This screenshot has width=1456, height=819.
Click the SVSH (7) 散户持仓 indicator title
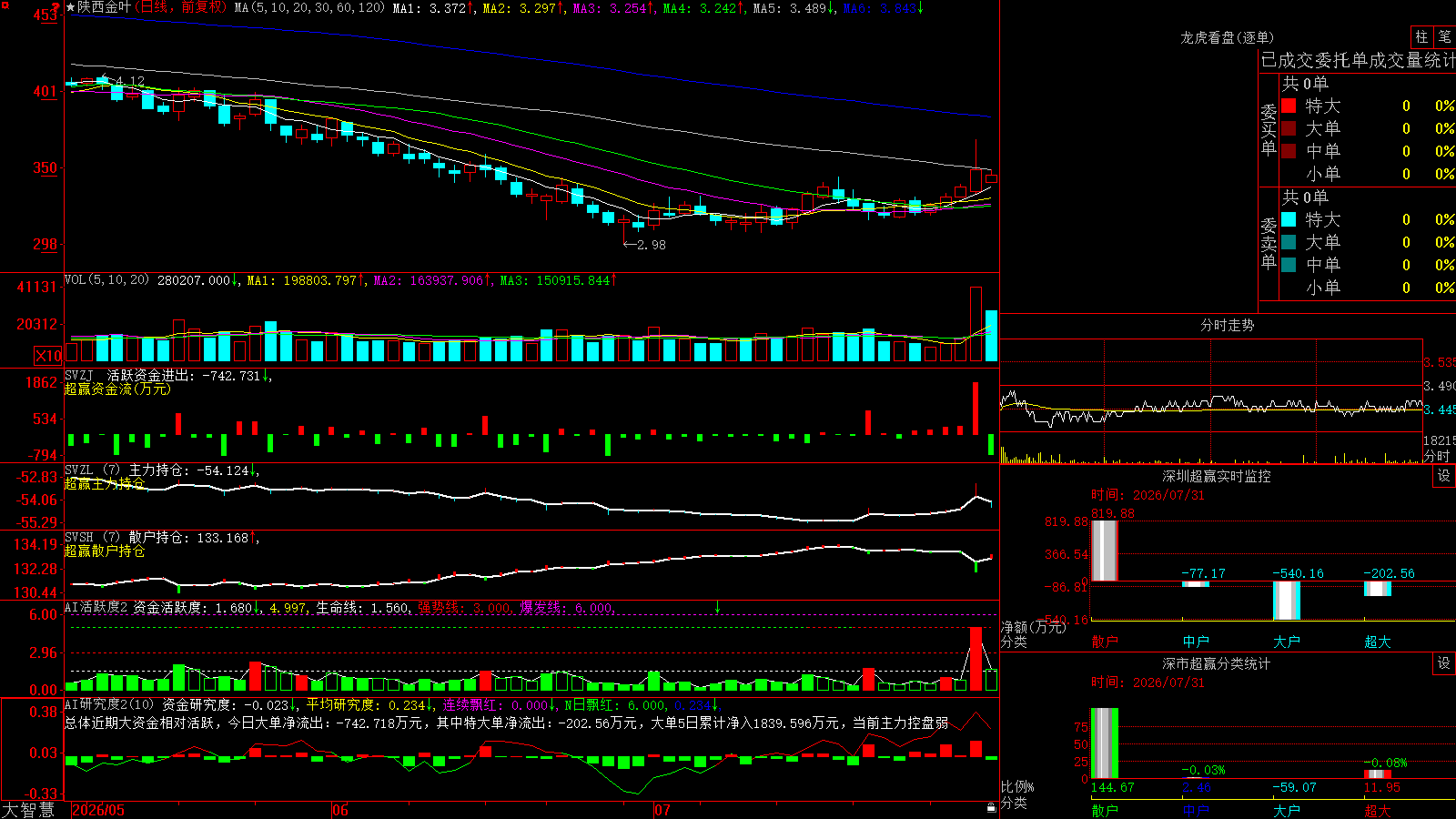(x=127, y=538)
